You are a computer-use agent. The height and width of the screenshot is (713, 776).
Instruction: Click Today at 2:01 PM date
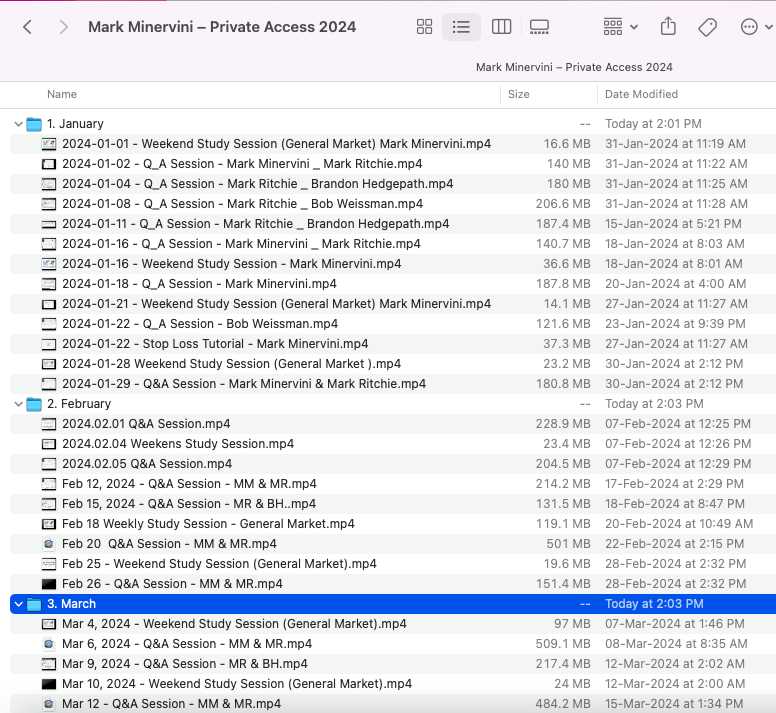[x=653, y=124]
